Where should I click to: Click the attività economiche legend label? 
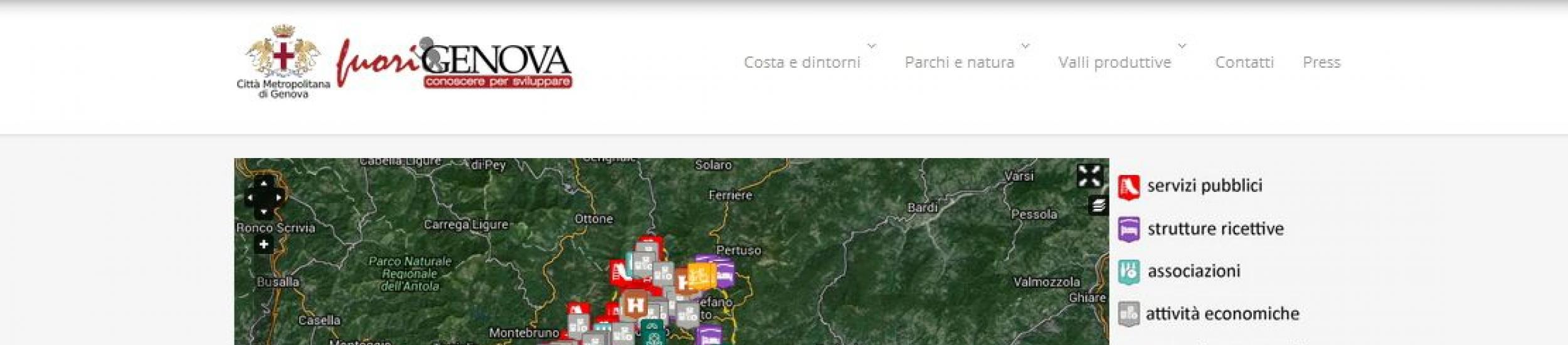point(1222,314)
